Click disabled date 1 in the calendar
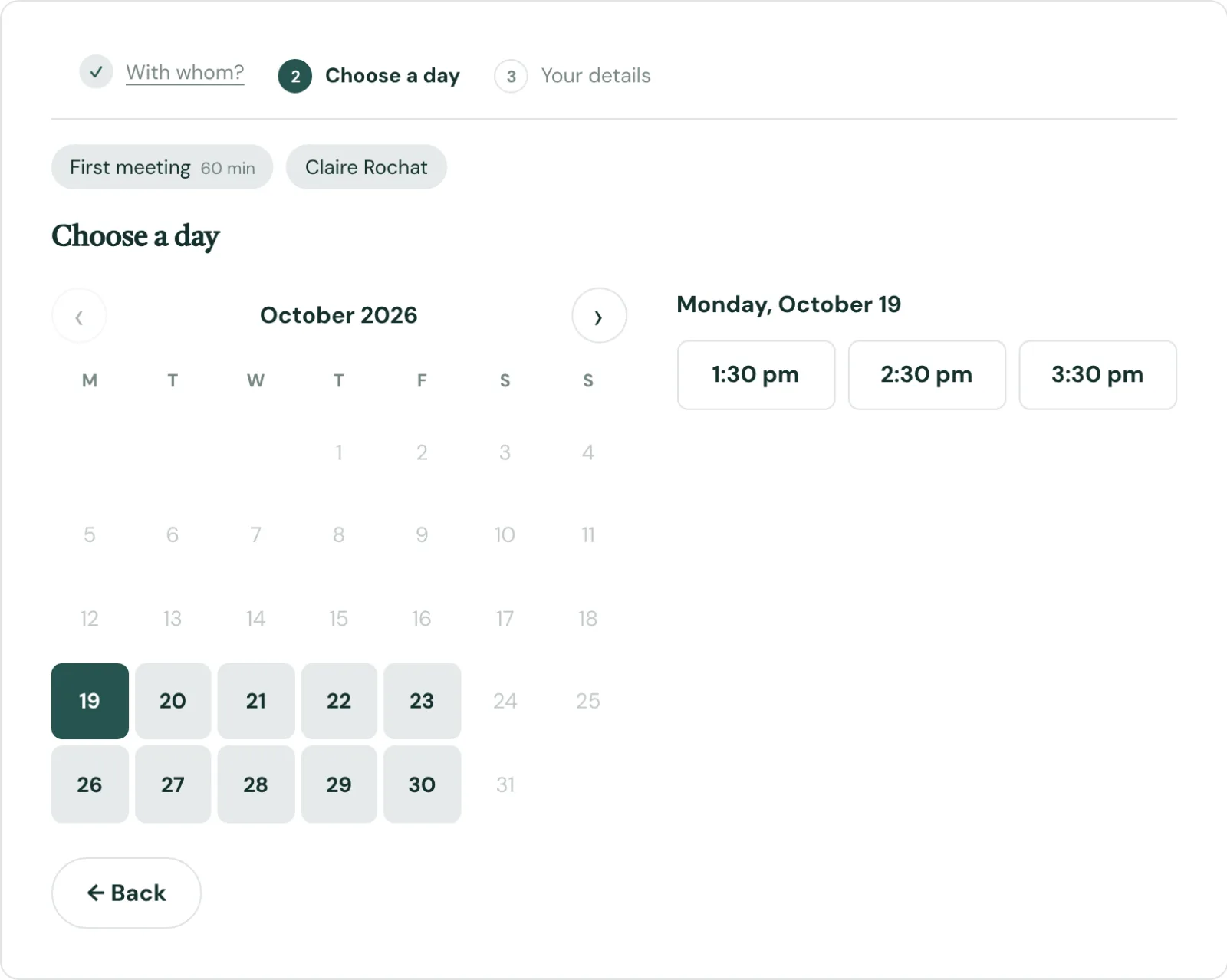The width and height of the screenshot is (1227, 980). tap(338, 452)
